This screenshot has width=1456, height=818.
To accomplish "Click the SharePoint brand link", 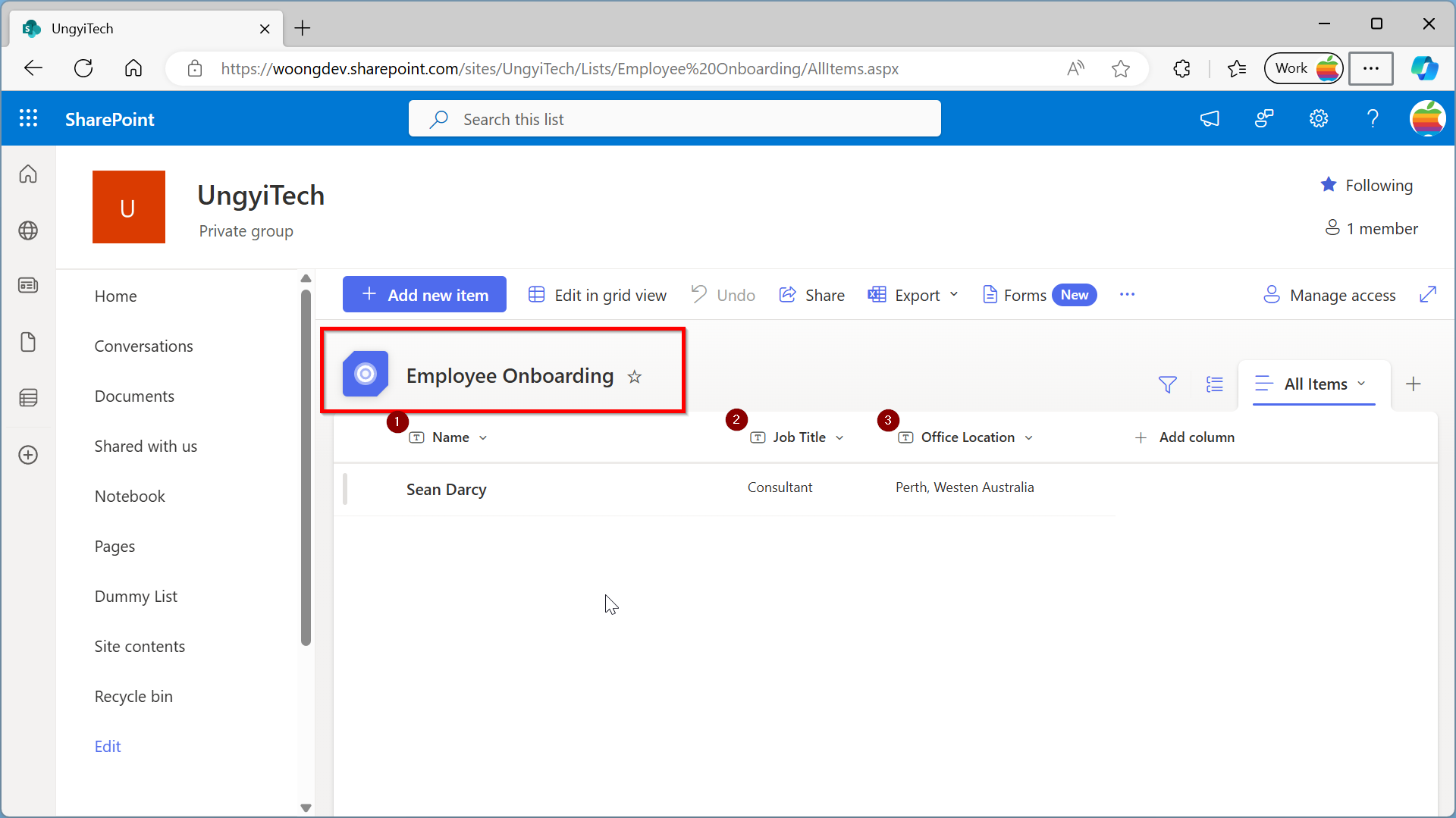I will tap(110, 119).
